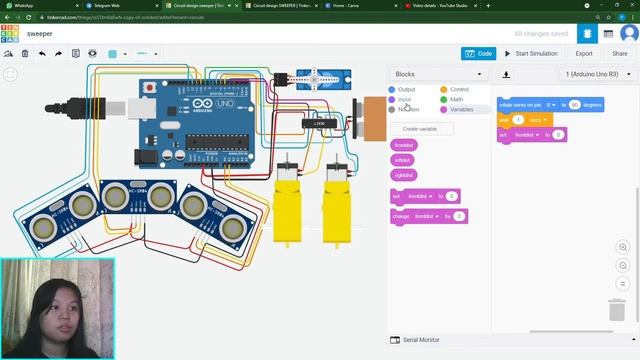Bookmark this page with the star
Viewport: 640px width, 360px height.
pos(608,18)
